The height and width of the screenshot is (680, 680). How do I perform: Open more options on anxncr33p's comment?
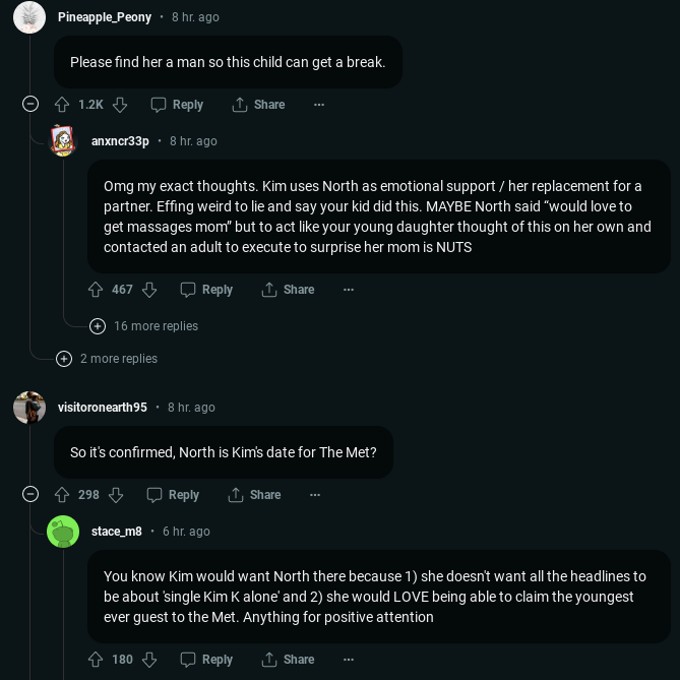click(x=349, y=290)
